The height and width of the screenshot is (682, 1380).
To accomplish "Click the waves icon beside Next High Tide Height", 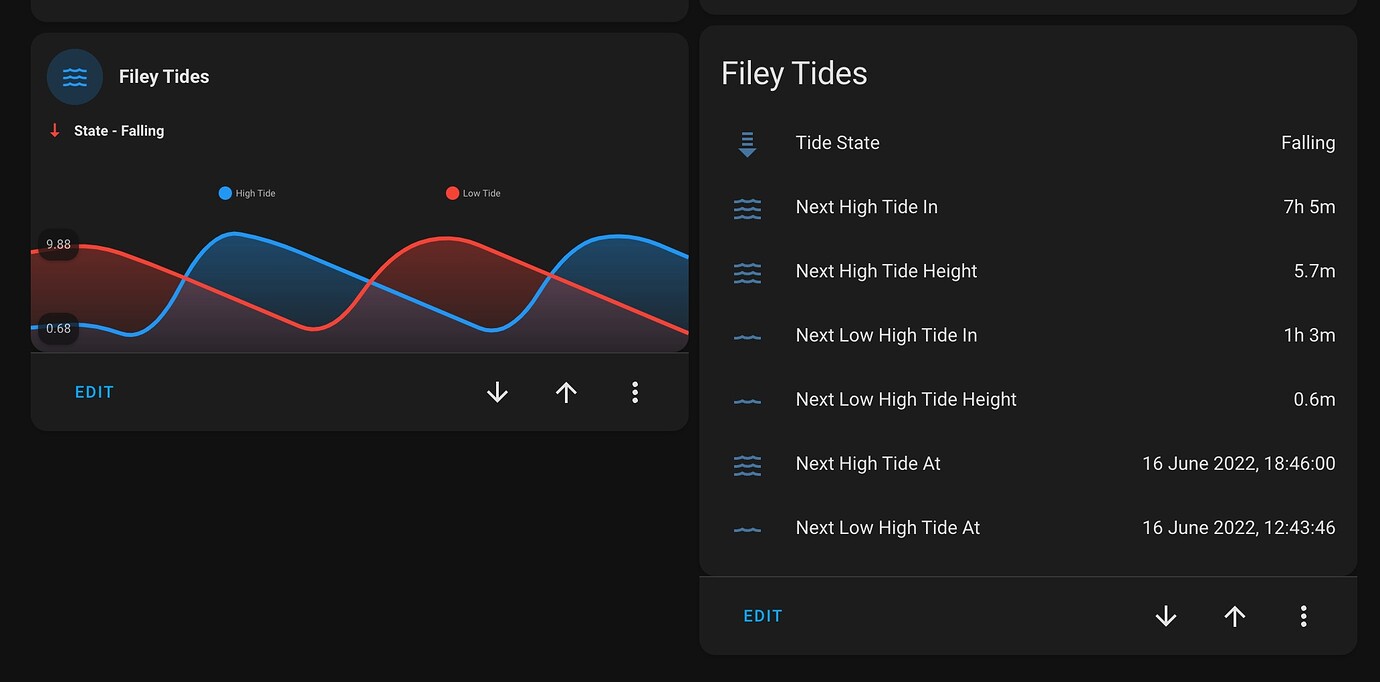I will click(x=747, y=271).
